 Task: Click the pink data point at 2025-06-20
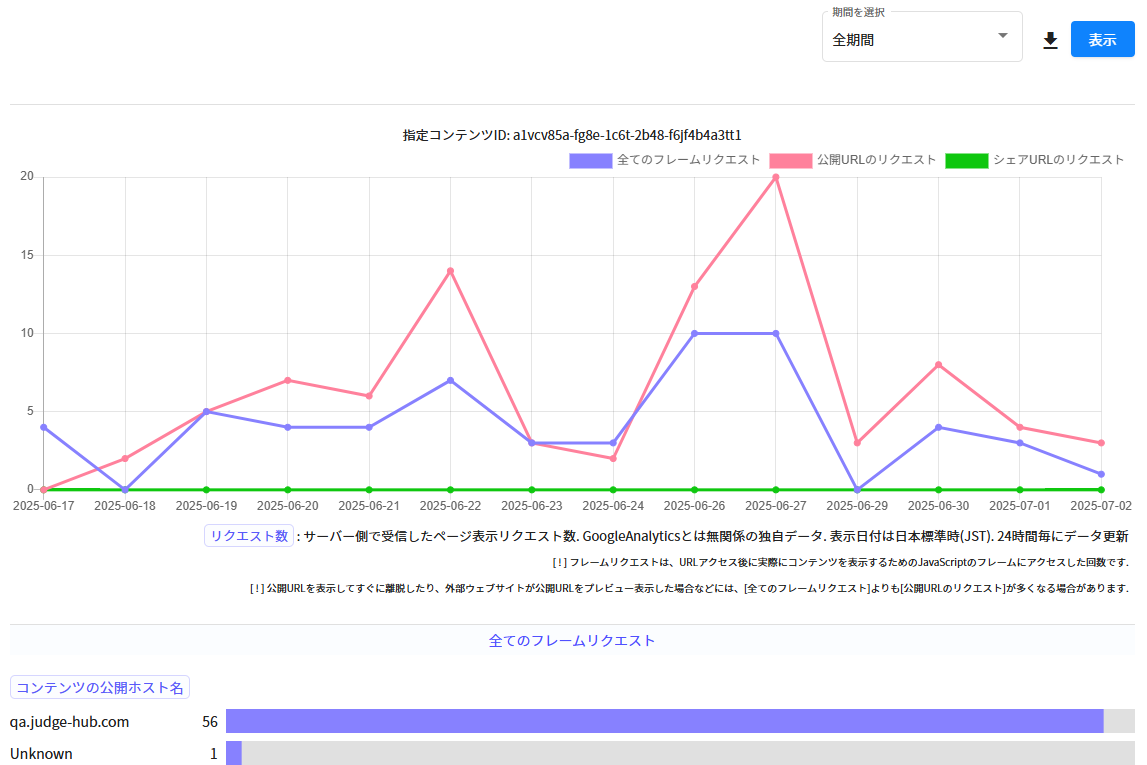click(x=287, y=380)
